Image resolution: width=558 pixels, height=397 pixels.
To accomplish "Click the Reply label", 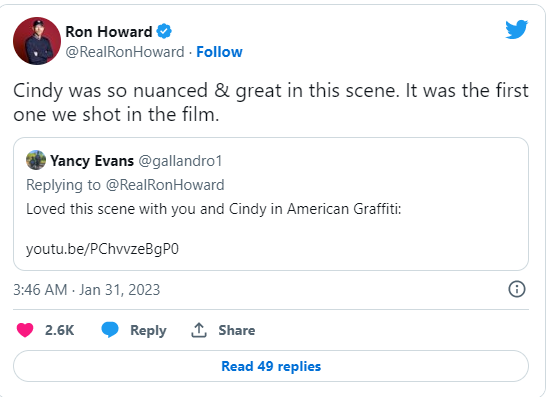I will click(x=148, y=330).
